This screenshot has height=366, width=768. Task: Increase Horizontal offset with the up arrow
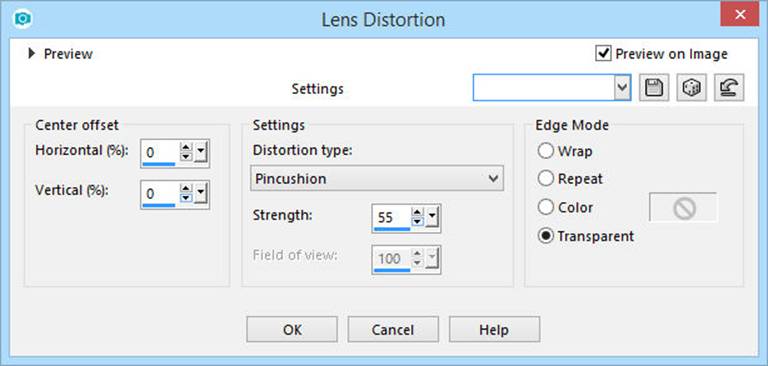coord(185,148)
